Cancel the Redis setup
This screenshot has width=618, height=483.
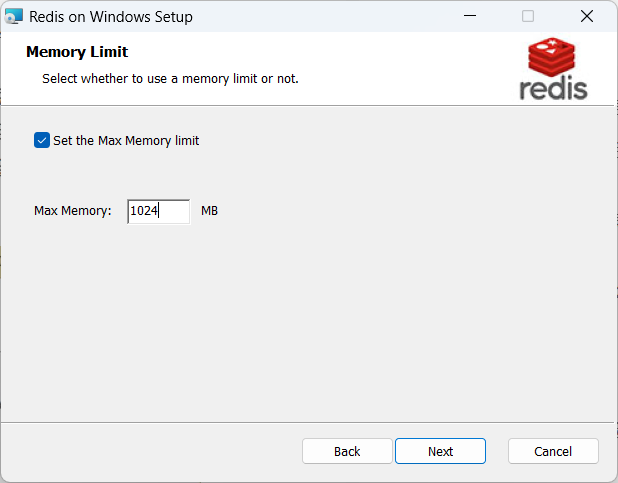[553, 451]
